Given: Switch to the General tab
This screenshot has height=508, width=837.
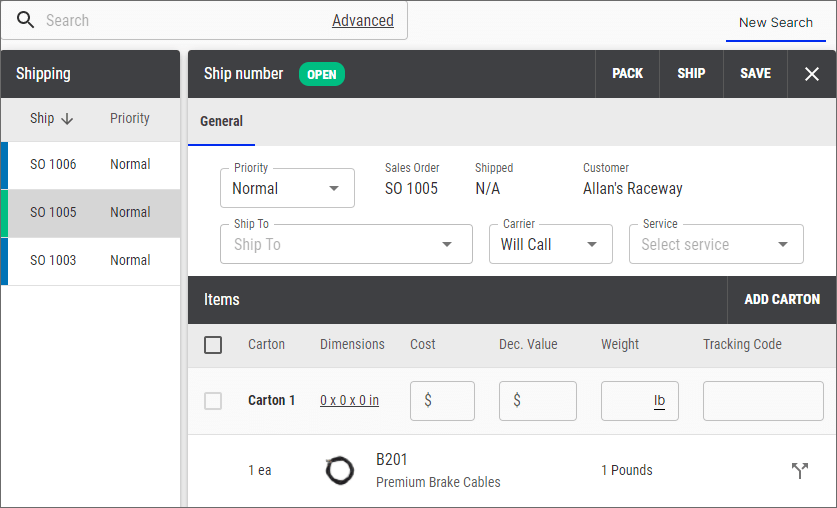Looking at the screenshot, I should click(x=221, y=122).
